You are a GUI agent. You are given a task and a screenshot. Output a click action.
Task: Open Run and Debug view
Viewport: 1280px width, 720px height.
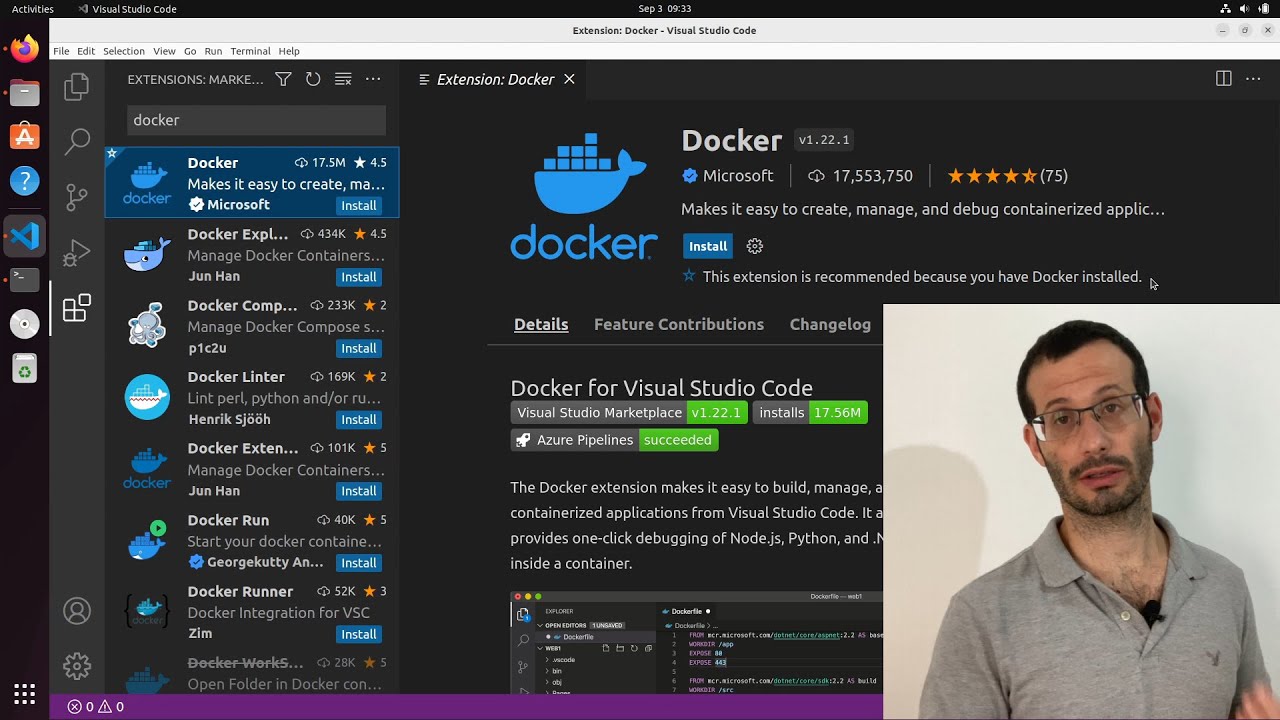(x=77, y=253)
